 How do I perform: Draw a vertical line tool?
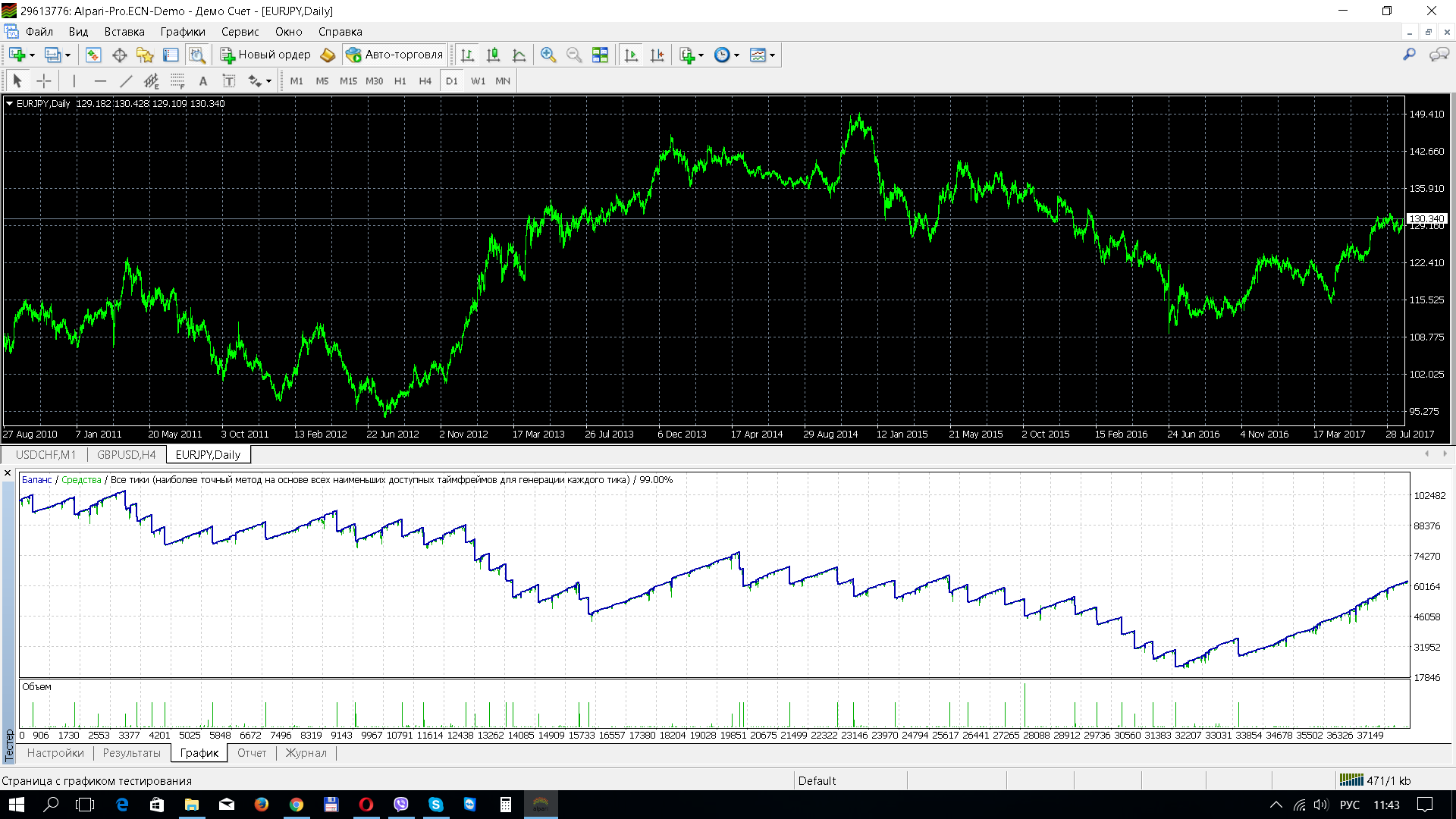click(74, 81)
